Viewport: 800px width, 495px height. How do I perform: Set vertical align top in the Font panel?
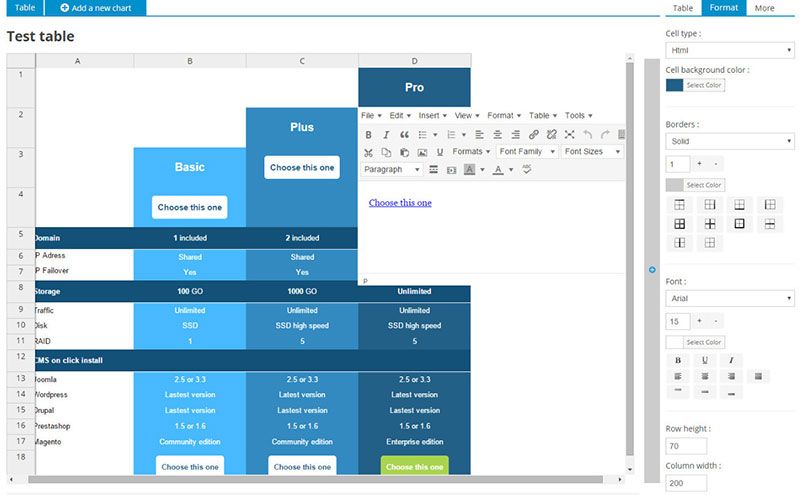[678, 392]
